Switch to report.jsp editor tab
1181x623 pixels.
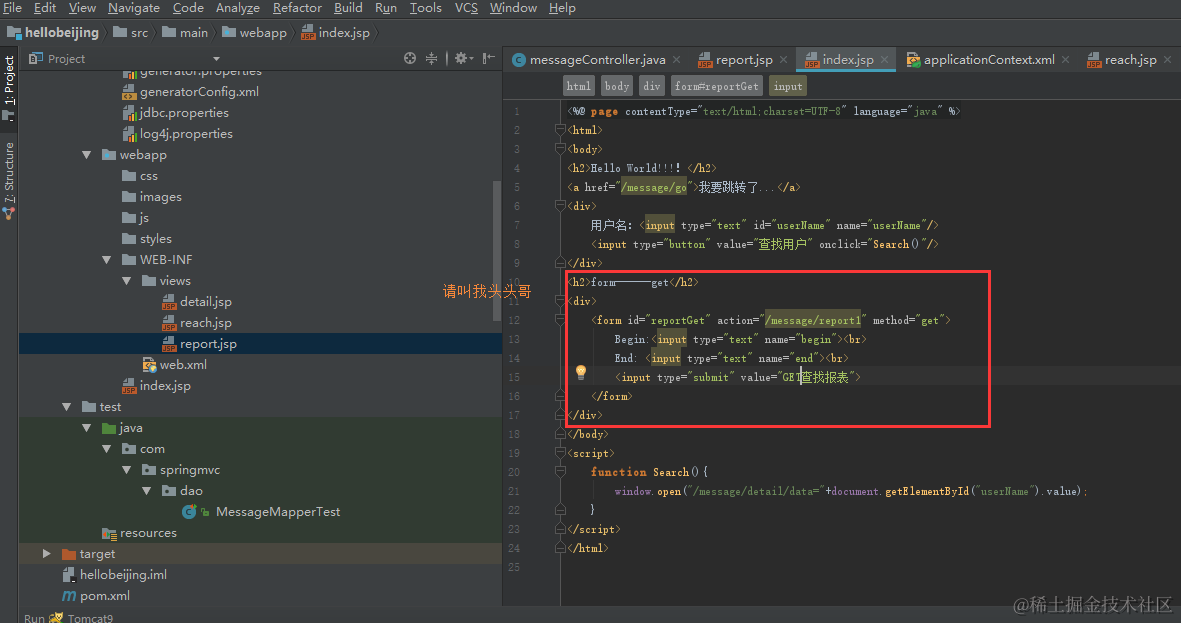(x=743, y=60)
